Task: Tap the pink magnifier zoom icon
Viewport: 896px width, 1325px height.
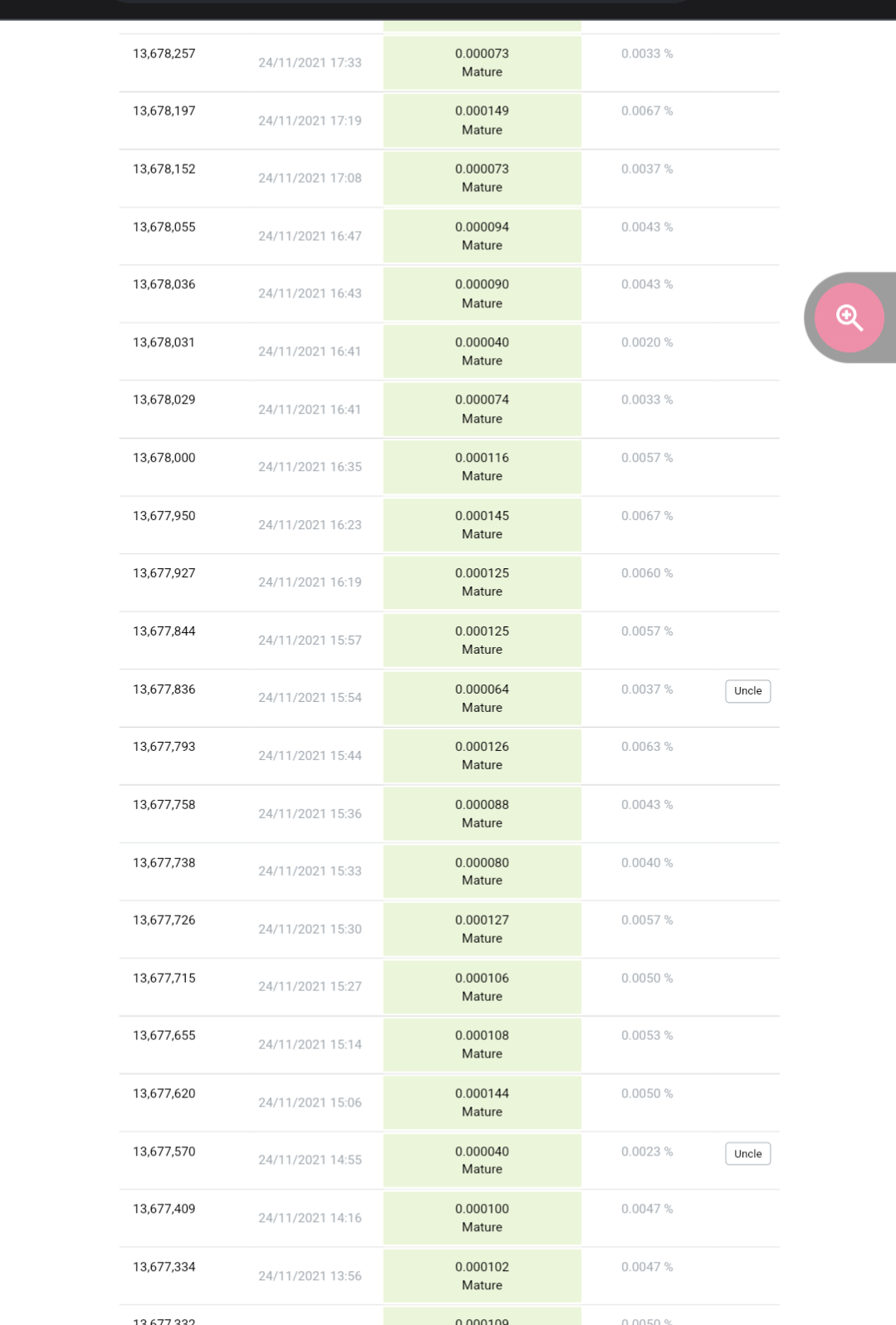Action: pos(849,317)
